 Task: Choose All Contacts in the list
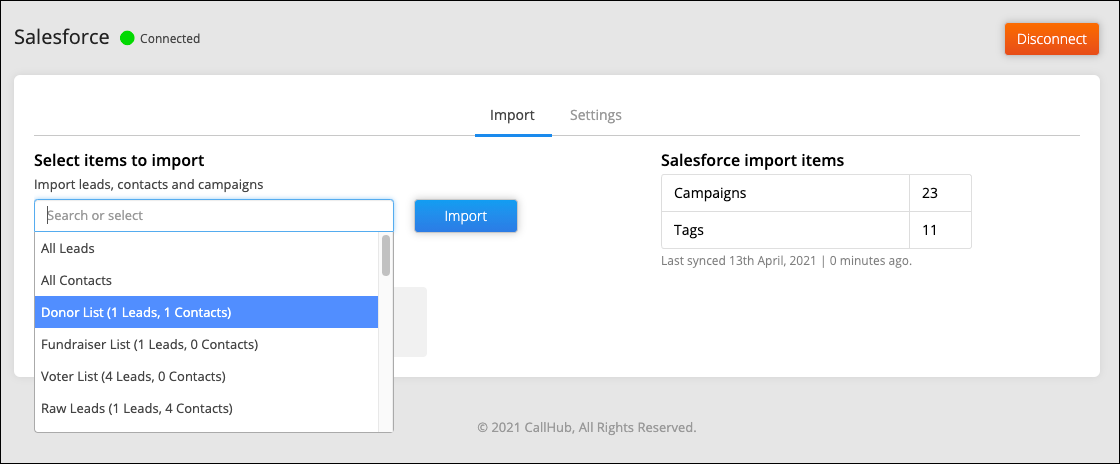tap(206, 281)
